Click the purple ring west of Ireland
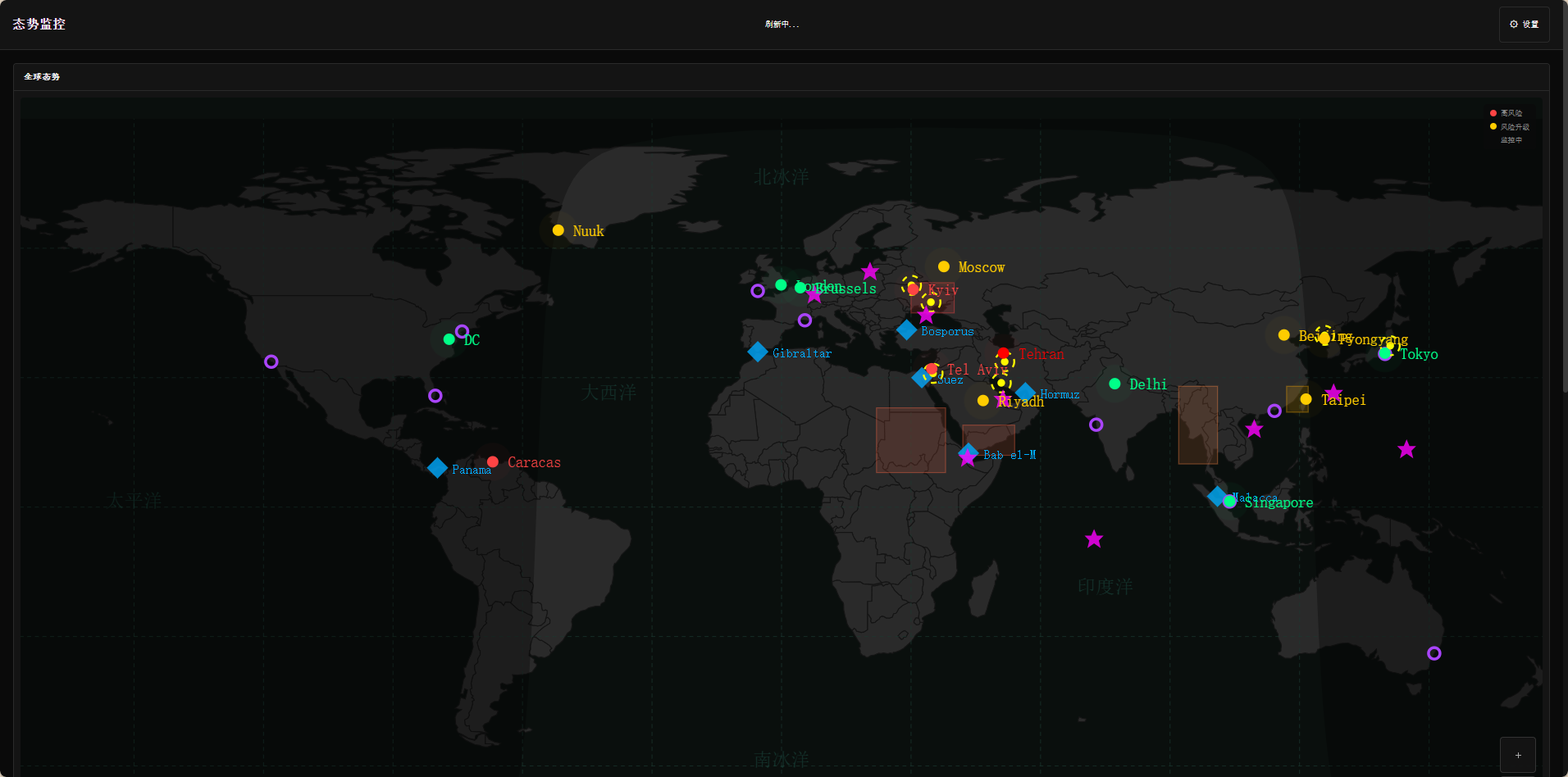Viewport: 1568px width, 777px height. [758, 291]
